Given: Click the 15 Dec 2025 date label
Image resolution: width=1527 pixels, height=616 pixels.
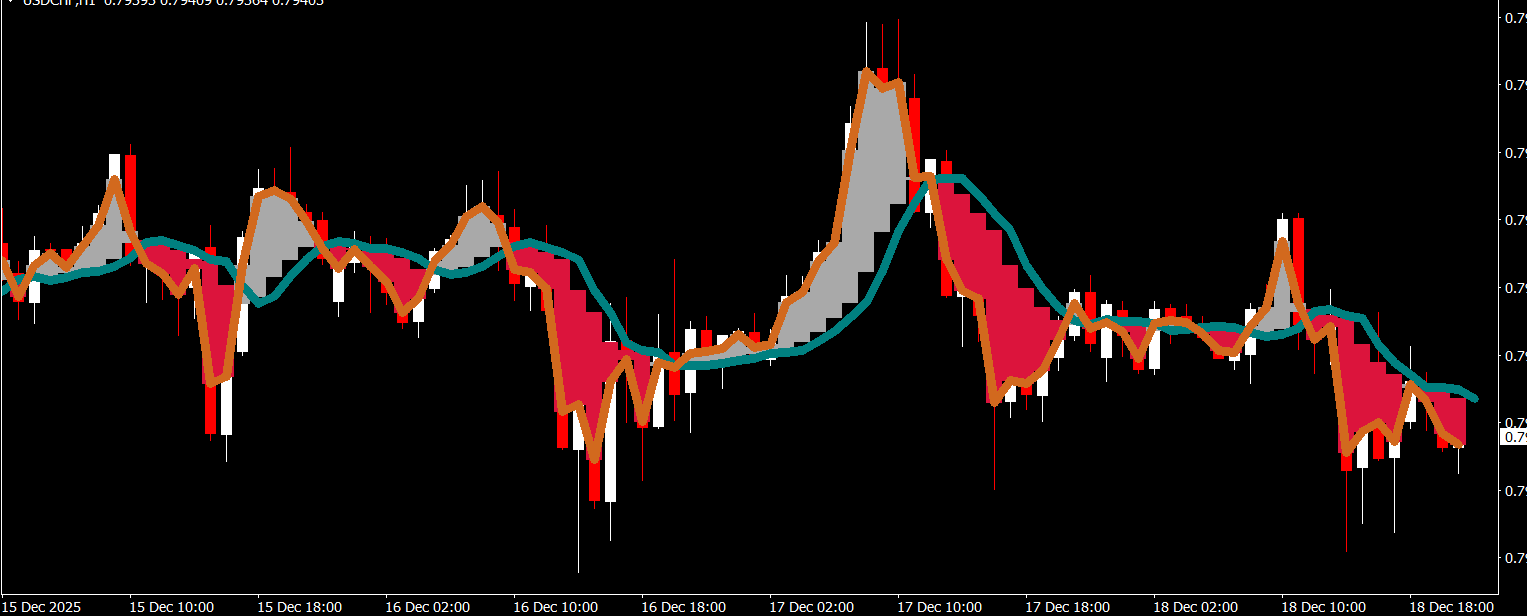Looking at the screenshot, I should (x=42, y=607).
